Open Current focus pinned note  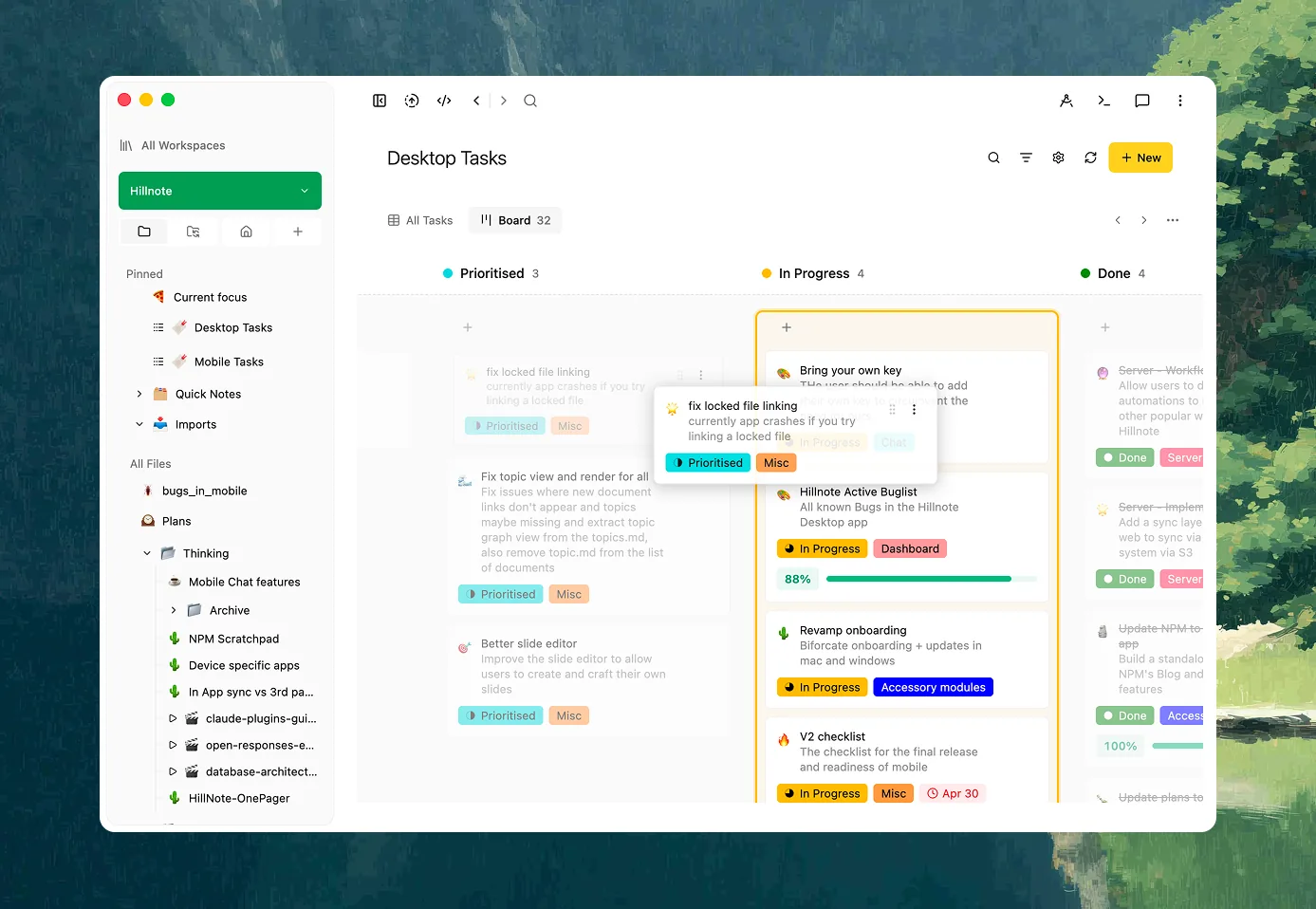point(210,297)
